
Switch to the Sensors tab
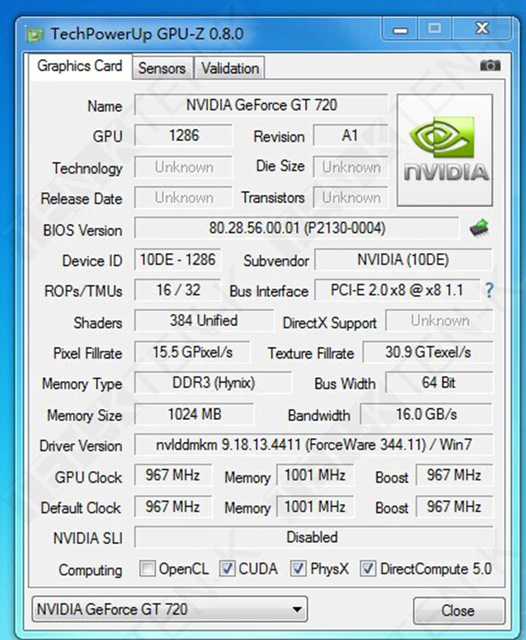pyautogui.click(x=162, y=68)
